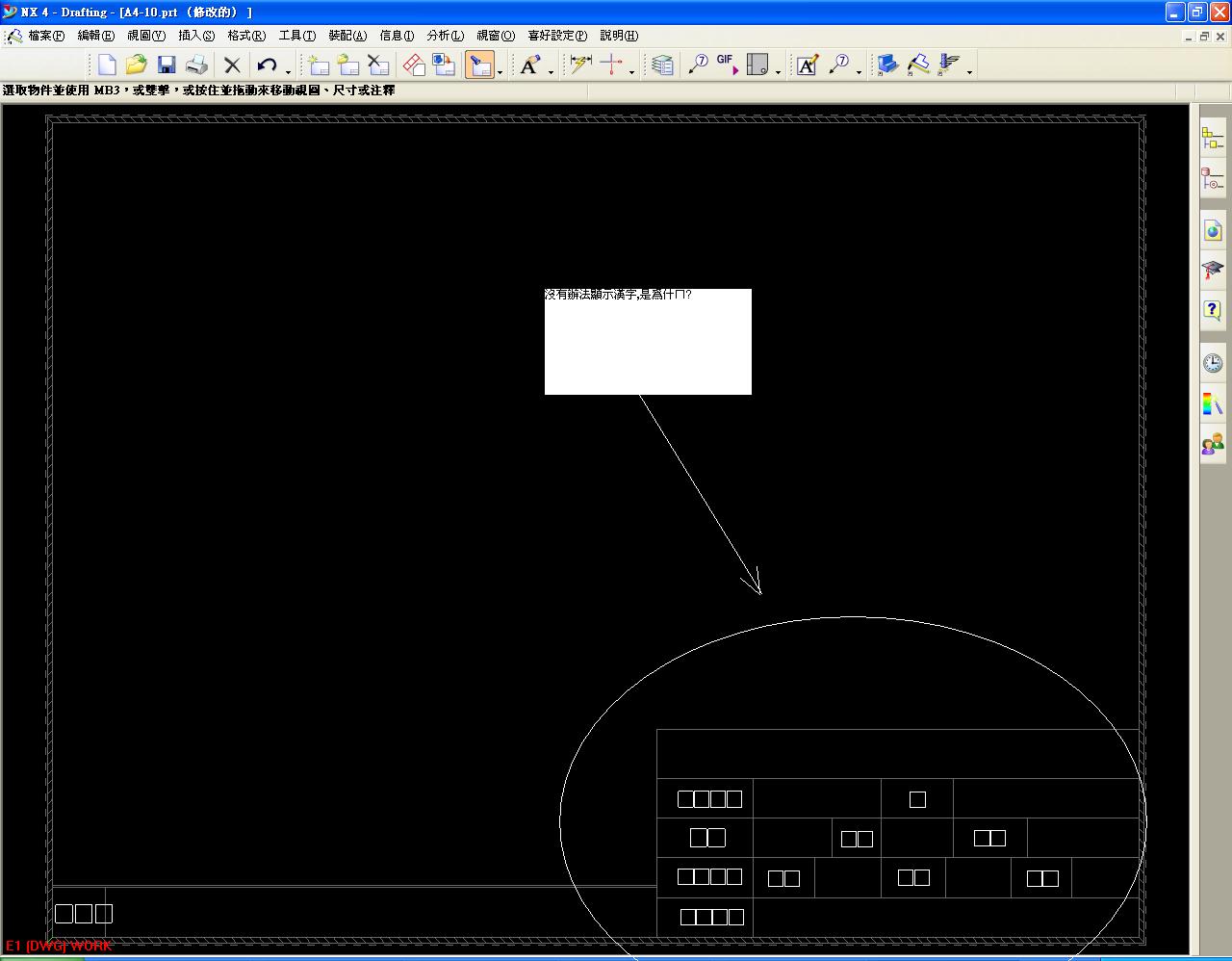The image size is (1232, 961).
Task: Open the Training graduation cap tab
Action: [1213, 270]
